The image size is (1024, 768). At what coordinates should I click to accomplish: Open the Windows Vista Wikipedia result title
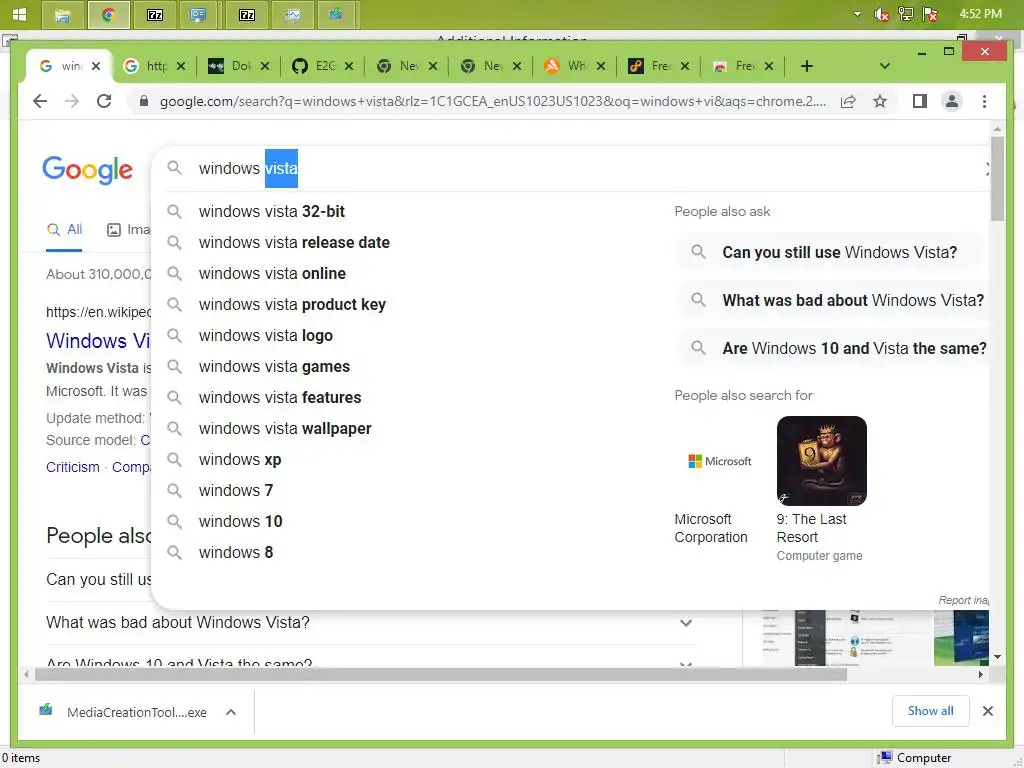[98, 341]
